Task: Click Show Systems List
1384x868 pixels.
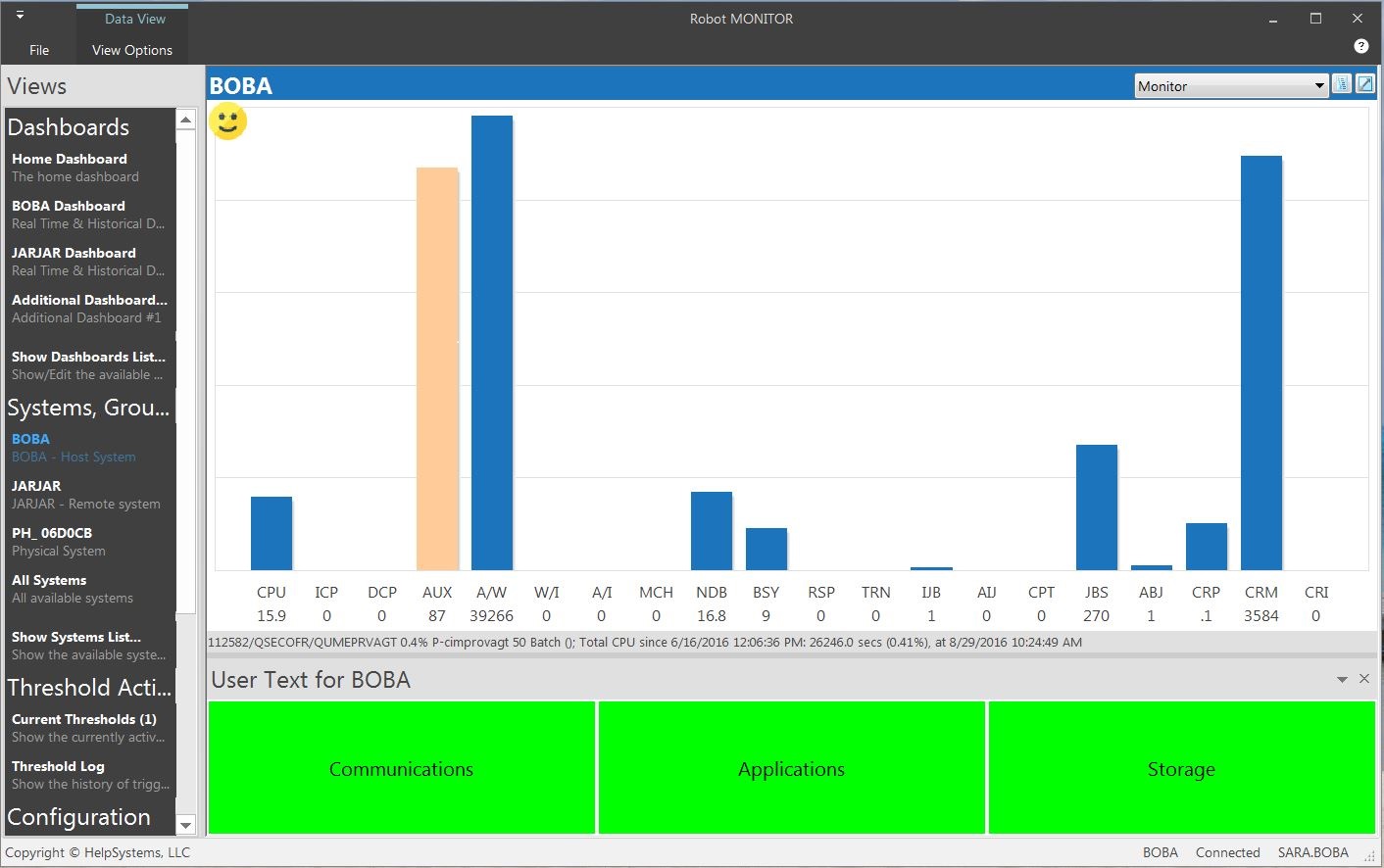Action: coord(89,646)
